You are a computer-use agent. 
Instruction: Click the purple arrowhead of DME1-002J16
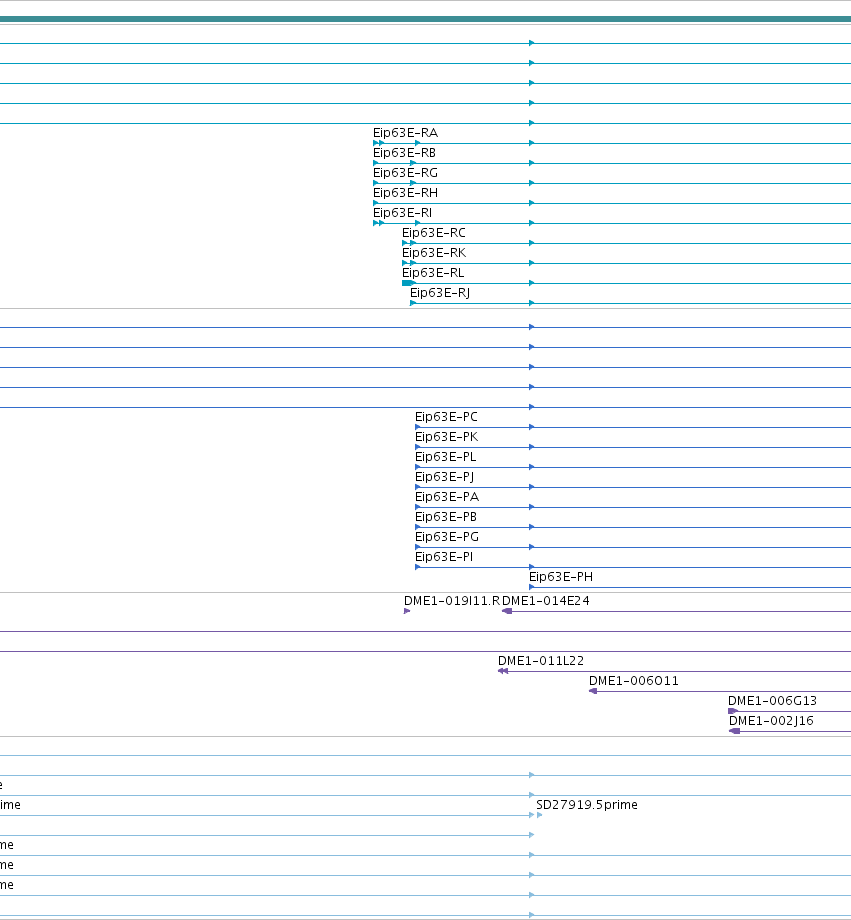pos(734,731)
